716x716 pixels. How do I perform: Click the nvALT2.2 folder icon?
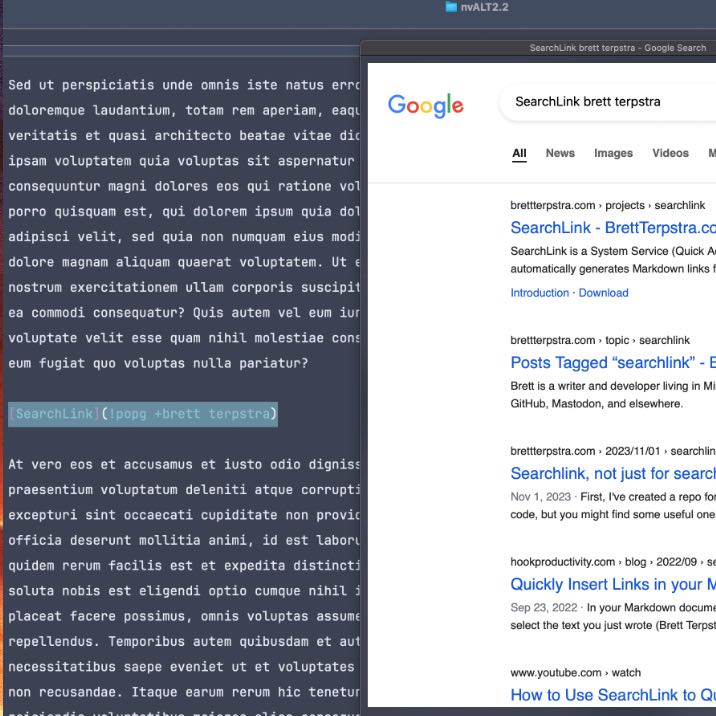pyautogui.click(x=451, y=7)
